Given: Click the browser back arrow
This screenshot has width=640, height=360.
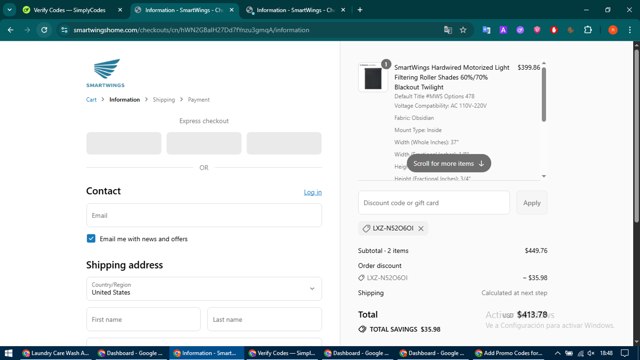Looking at the screenshot, I should (x=11, y=30).
